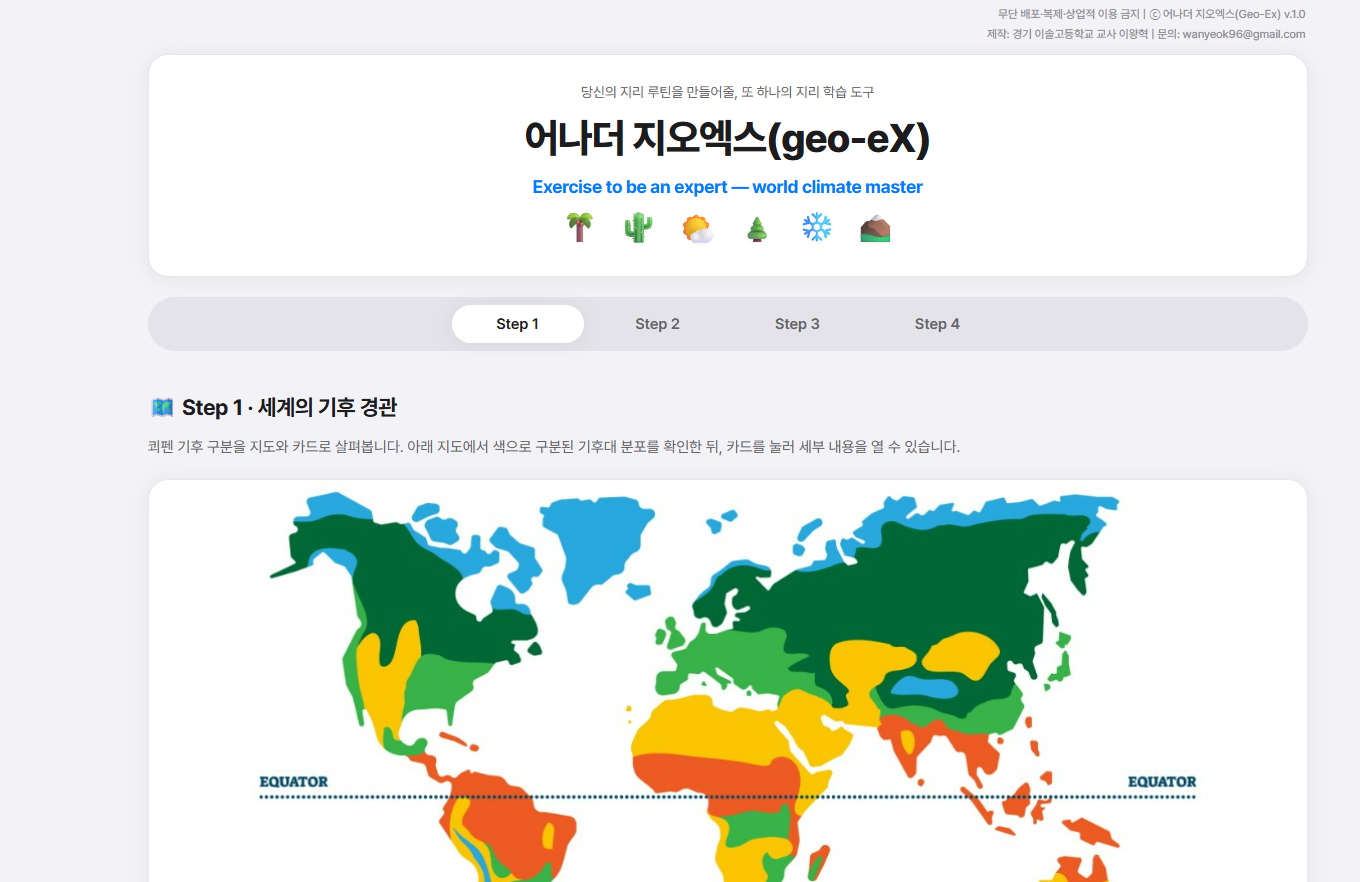The image size is (1360, 882).
Task: Click the map icon beside Step 1 heading
Action: click(162, 407)
